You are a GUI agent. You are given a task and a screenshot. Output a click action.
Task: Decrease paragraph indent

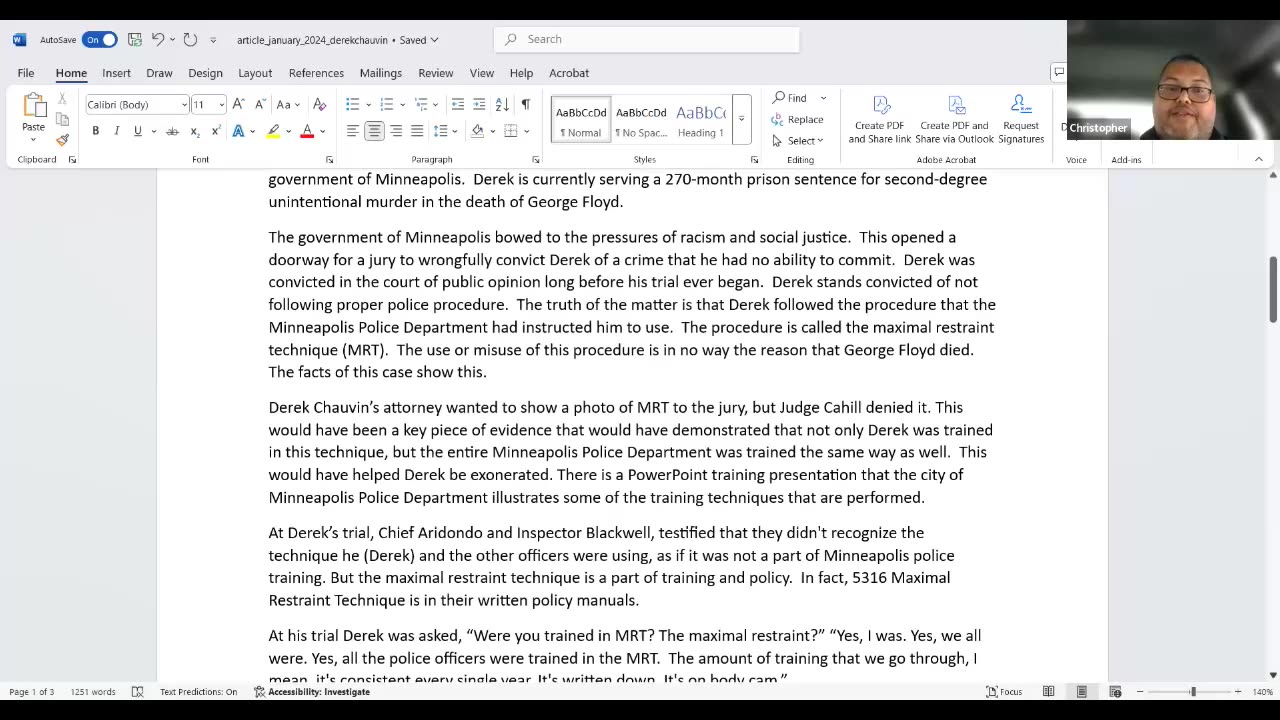pyautogui.click(x=457, y=104)
